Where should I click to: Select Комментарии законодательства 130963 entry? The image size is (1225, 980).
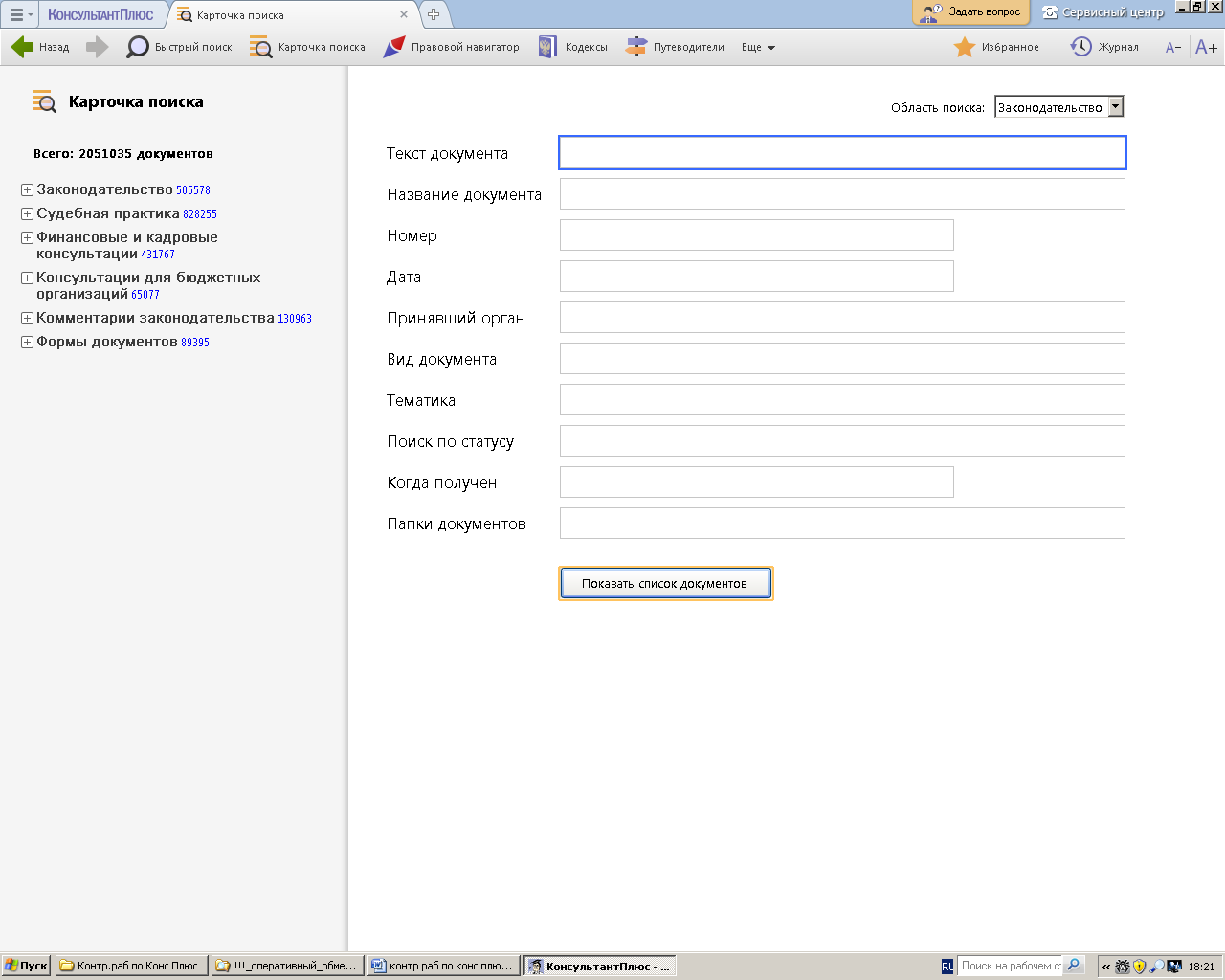[x=174, y=318]
